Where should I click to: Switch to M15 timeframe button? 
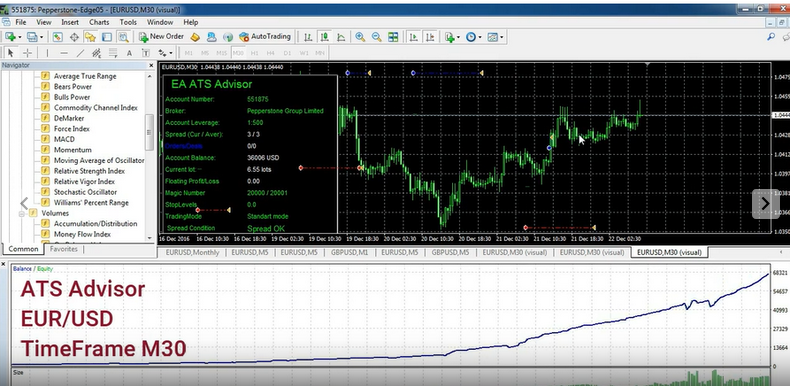(x=222, y=52)
